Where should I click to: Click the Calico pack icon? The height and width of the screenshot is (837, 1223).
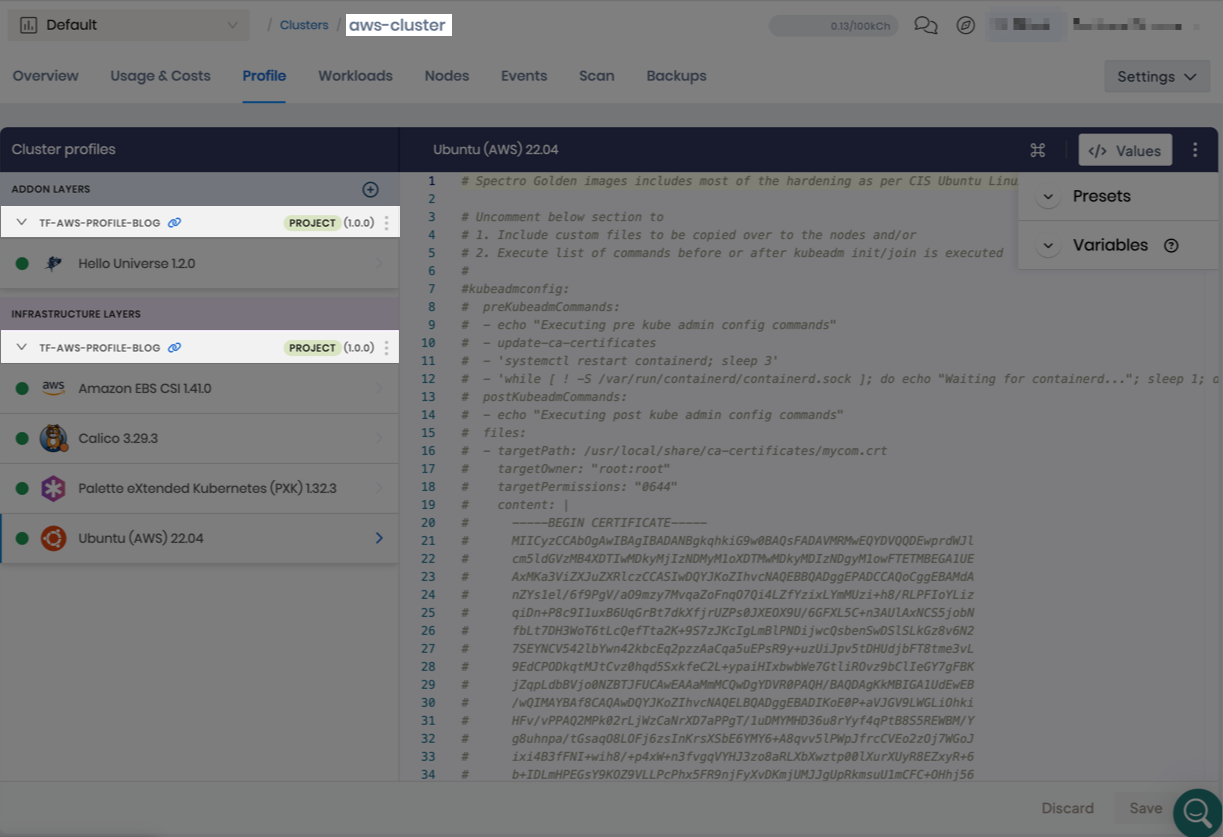(x=53, y=438)
